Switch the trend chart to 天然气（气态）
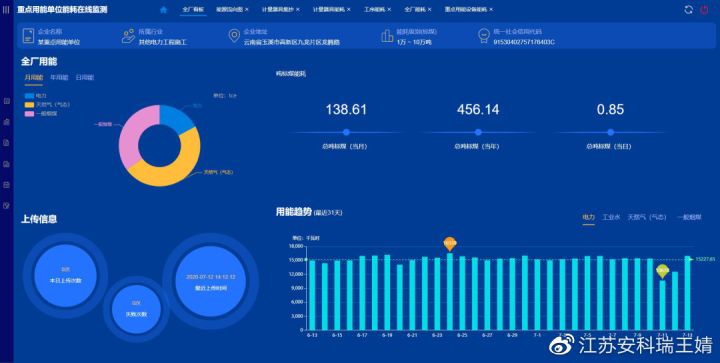Image resolution: width=720 pixels, height=363 pixels. 647,217
